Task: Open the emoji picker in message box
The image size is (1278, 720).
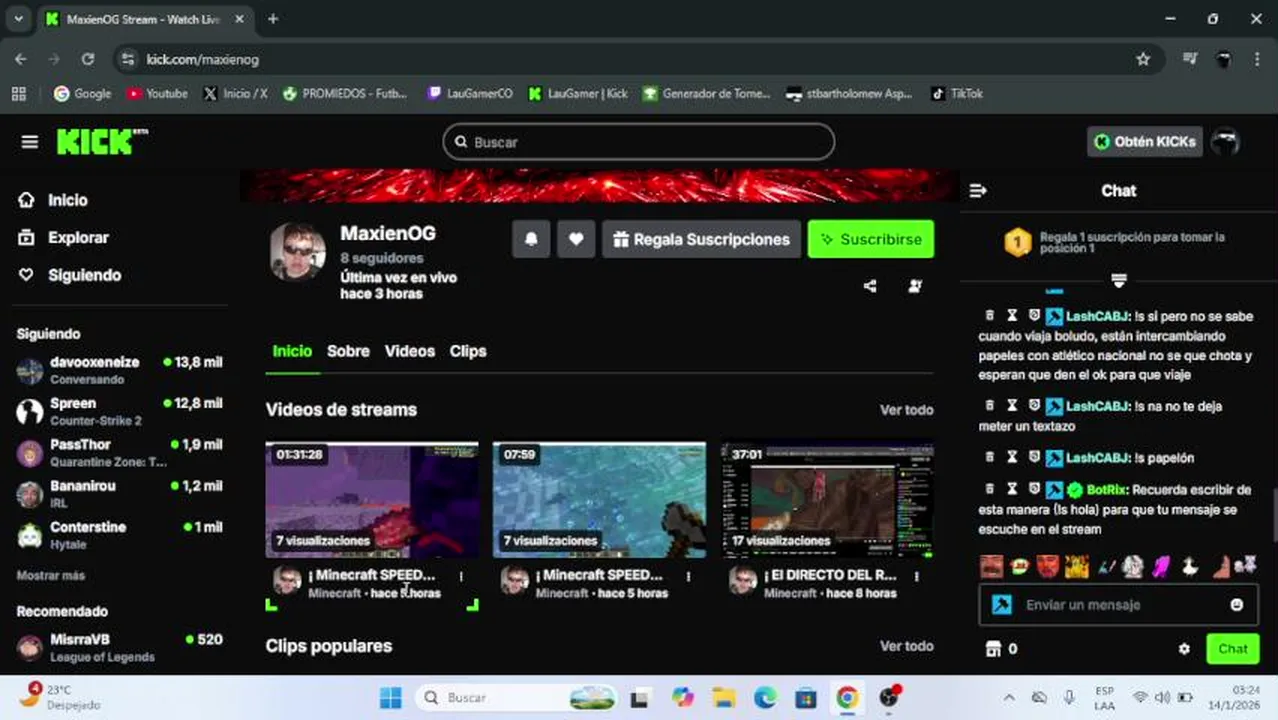Action: 1237,605
